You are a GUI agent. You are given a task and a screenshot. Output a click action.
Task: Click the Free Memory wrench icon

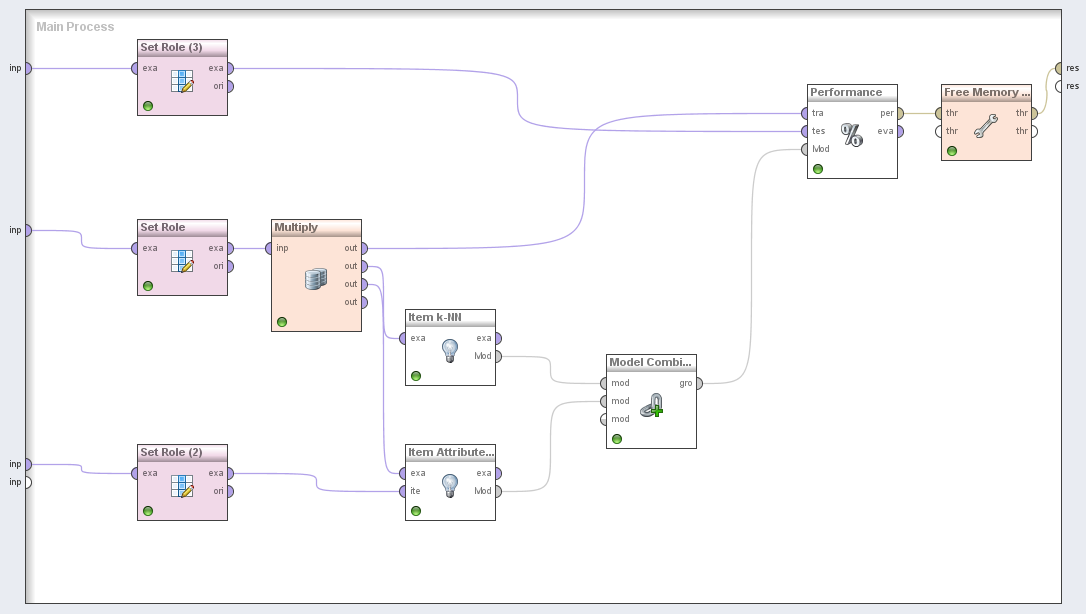click(985, 125)
